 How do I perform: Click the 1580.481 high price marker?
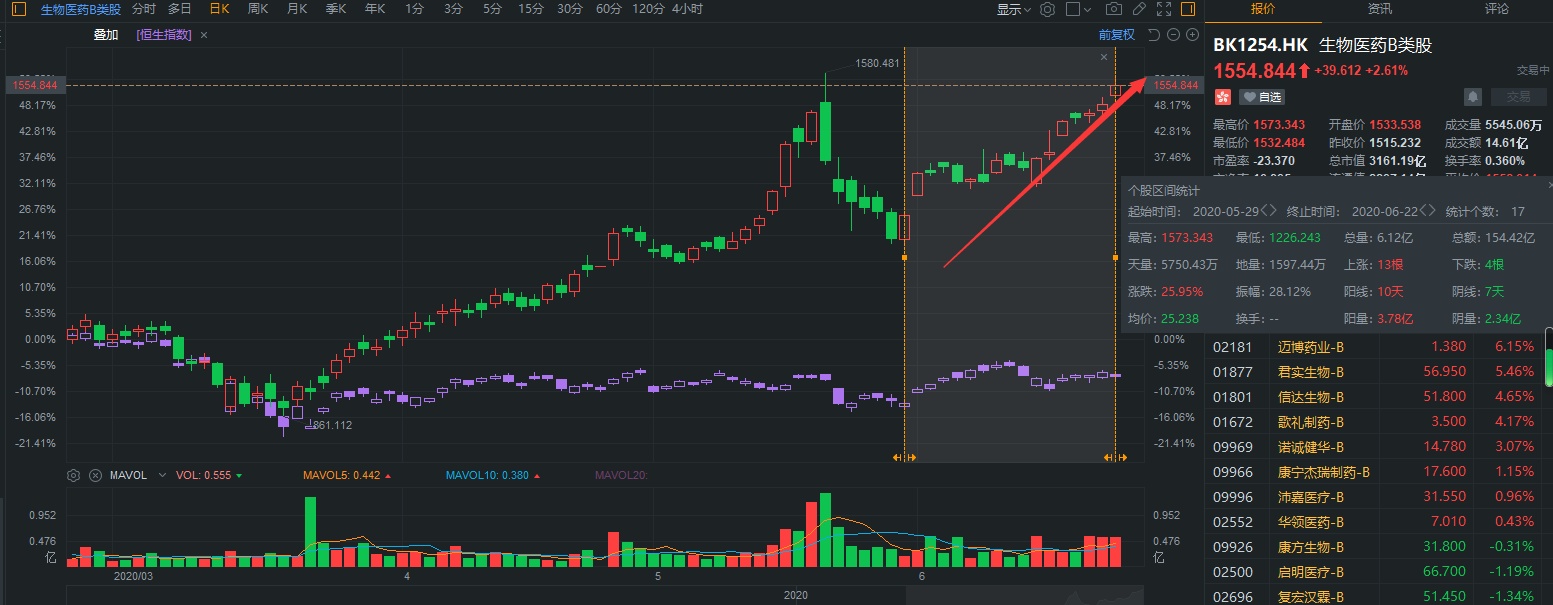pos(877,63)
